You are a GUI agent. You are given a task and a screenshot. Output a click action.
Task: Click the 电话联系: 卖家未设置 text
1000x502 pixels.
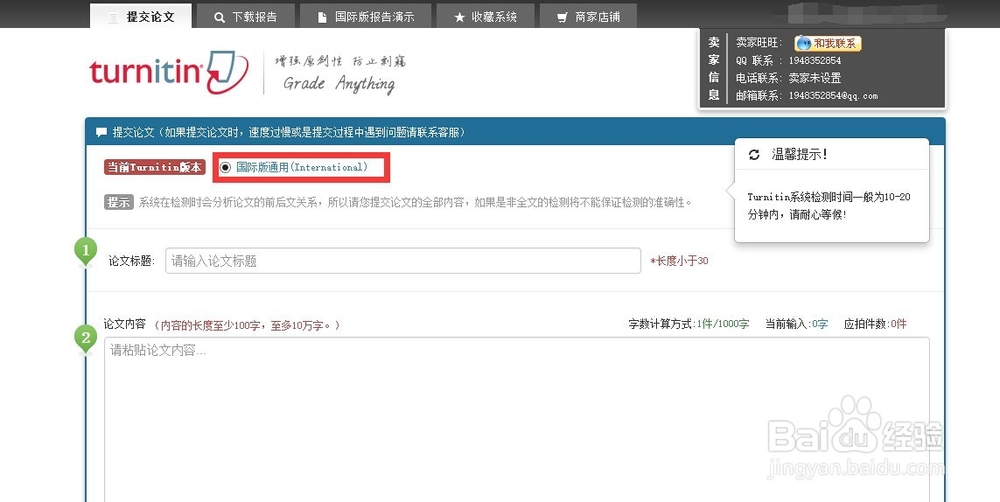pyautogui.click(x=788, y=78)
